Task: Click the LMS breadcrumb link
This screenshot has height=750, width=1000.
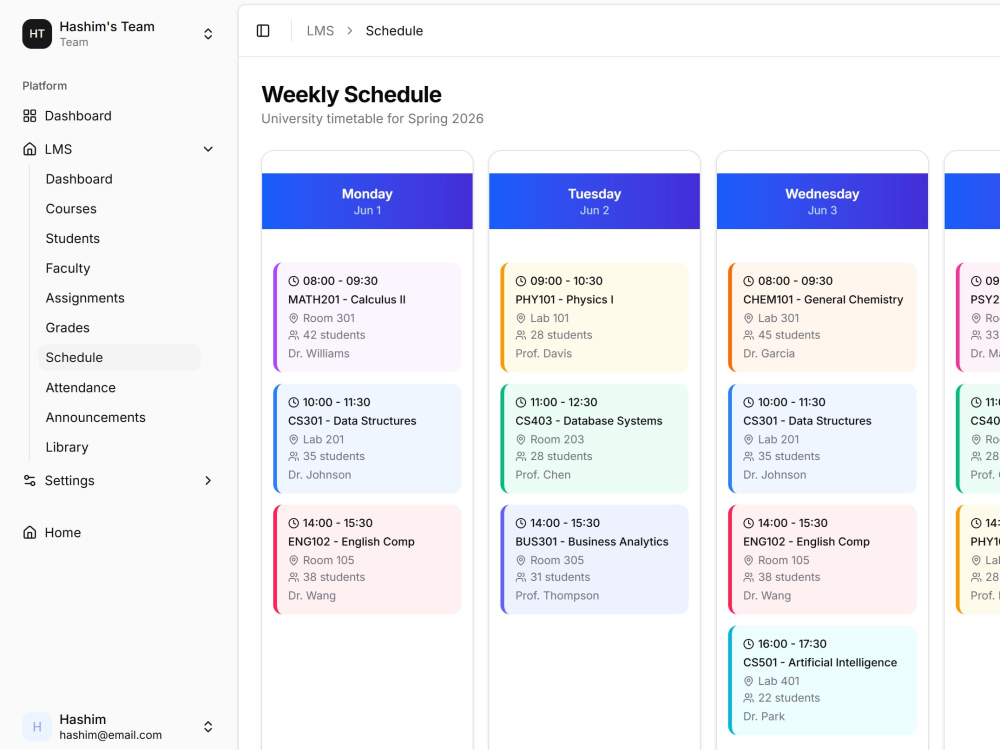Action: click(320, 31)
